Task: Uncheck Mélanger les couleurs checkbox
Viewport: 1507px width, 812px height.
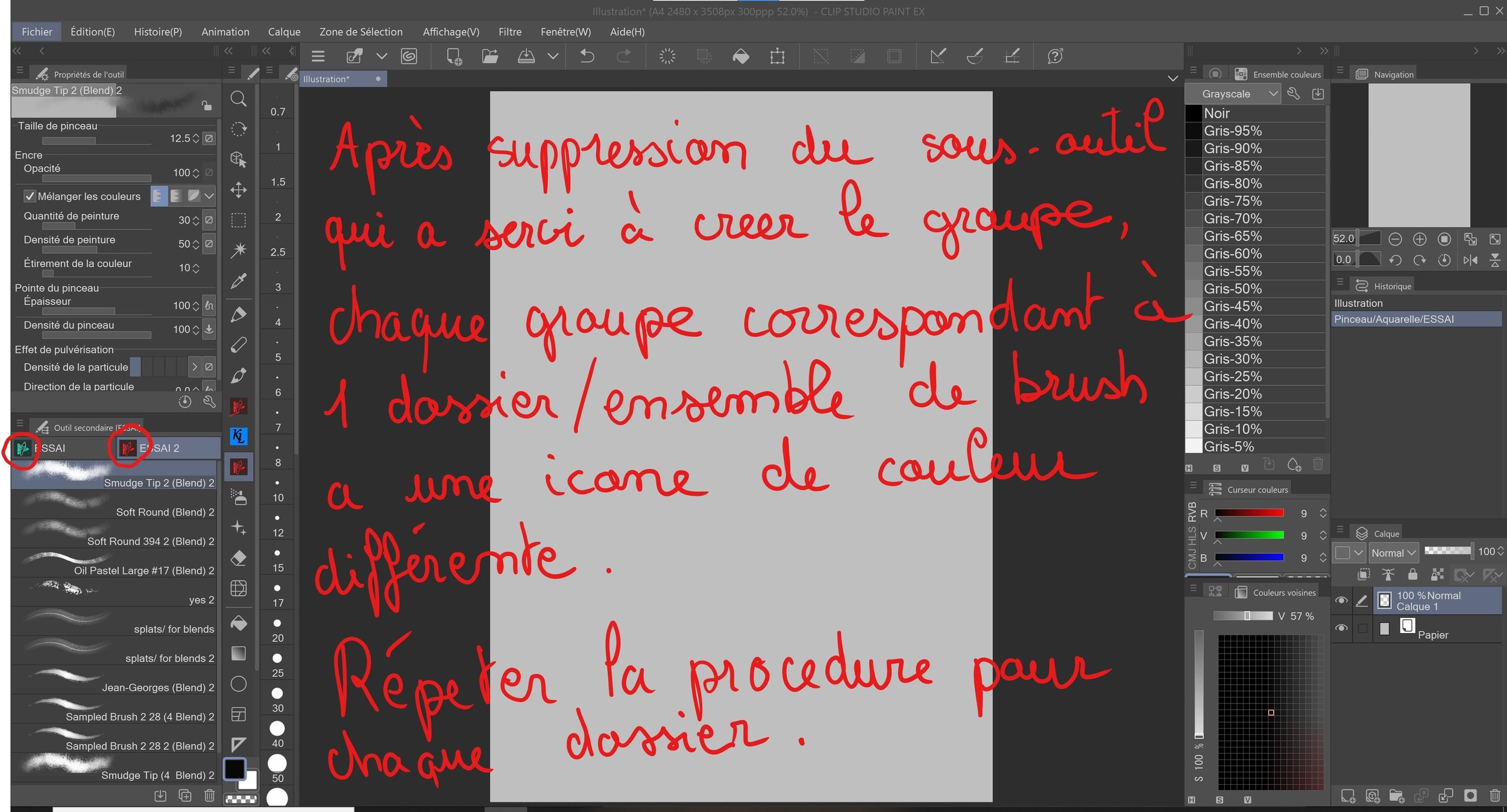Action: point(30,196)
